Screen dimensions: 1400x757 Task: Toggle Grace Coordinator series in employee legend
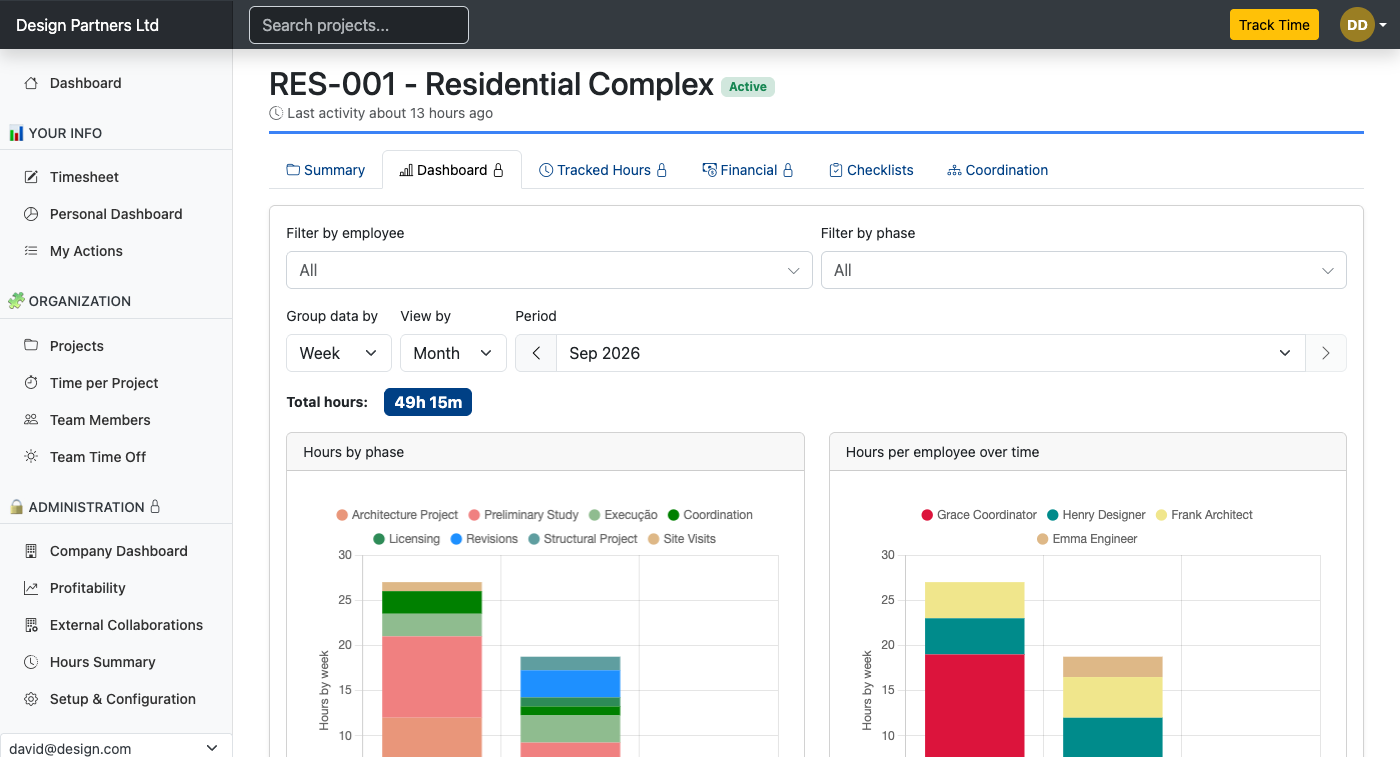tap(979, 515)
